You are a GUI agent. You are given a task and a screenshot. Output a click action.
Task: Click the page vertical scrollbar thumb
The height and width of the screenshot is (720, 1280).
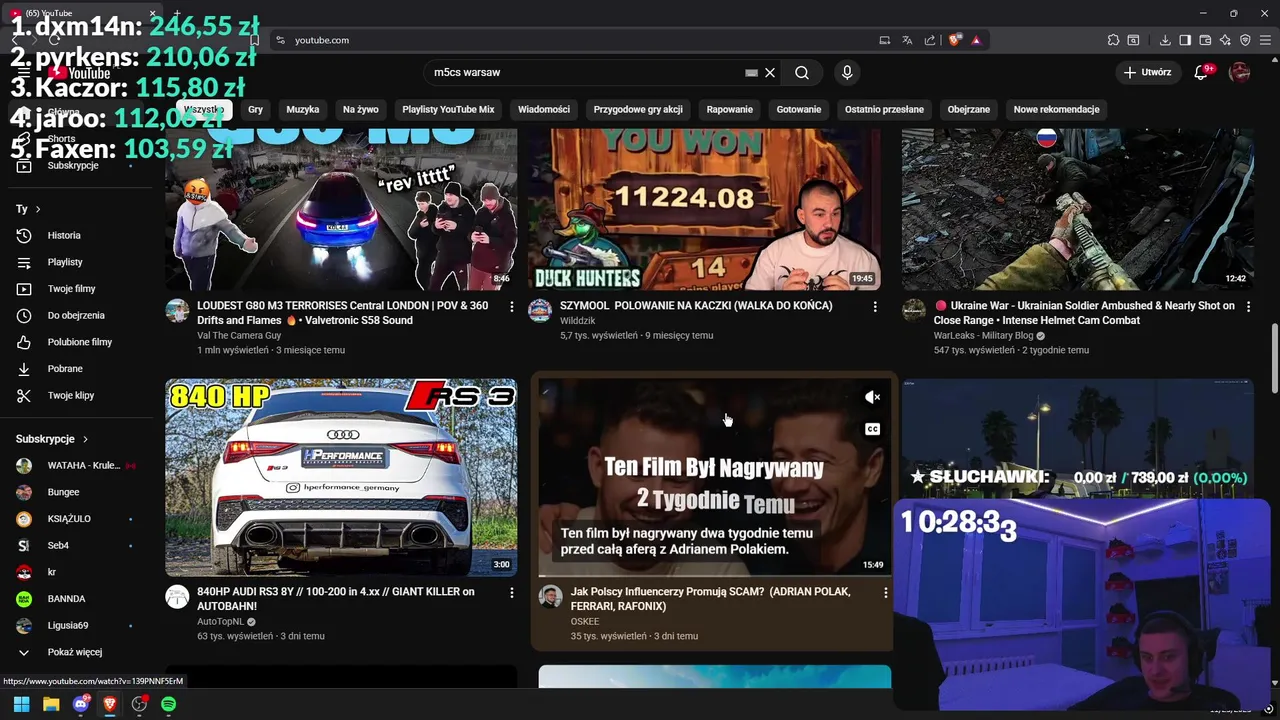pyautogui.click(x=1274, y=358)
